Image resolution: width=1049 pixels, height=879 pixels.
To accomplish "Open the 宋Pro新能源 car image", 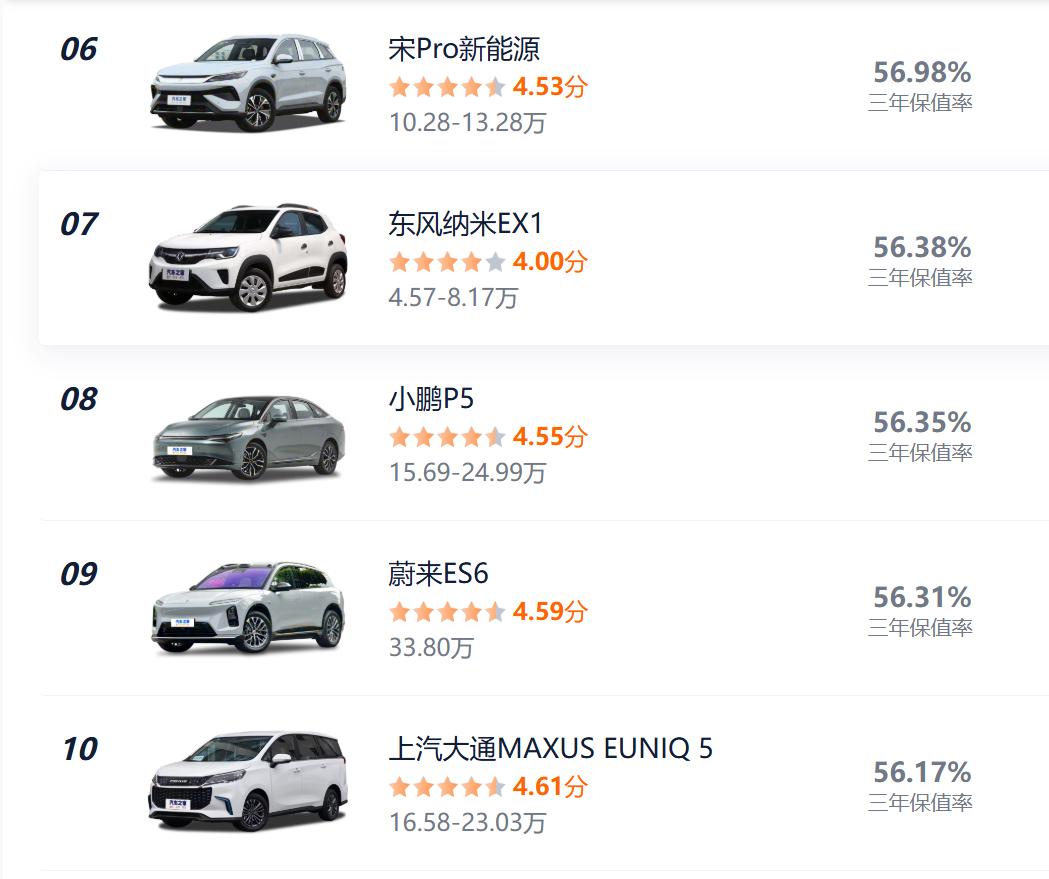I will coord(248,83).
